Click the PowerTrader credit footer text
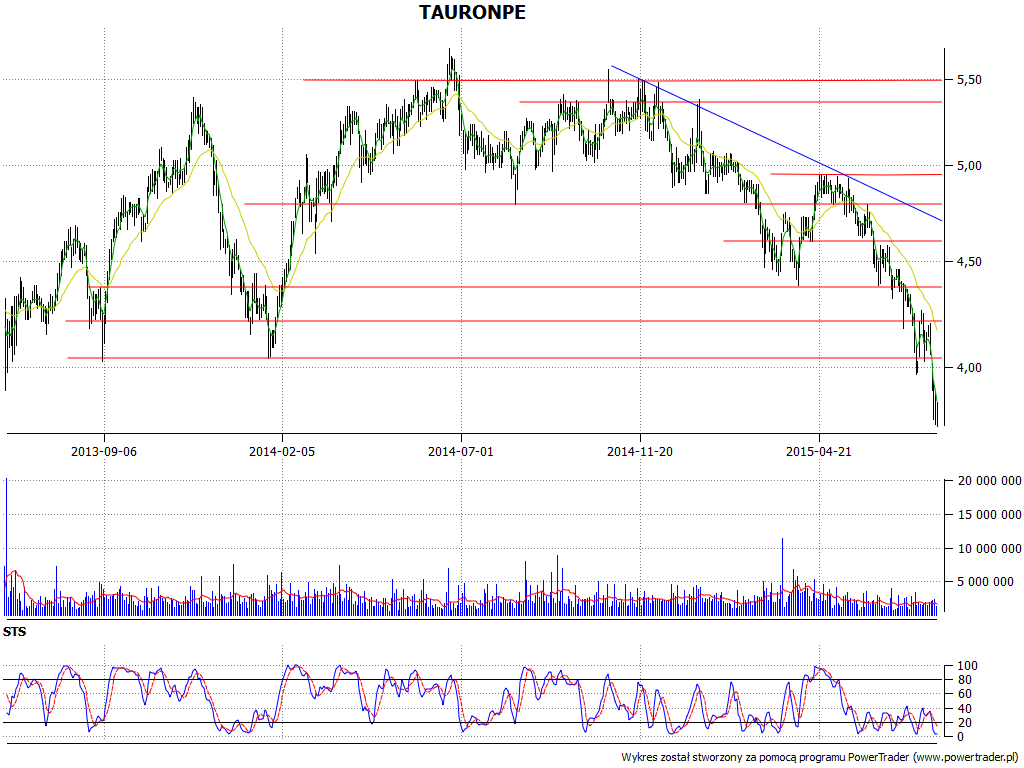The height and width of the screenshot is (768, 1024). pyautogui.click(x=821, y=758)
